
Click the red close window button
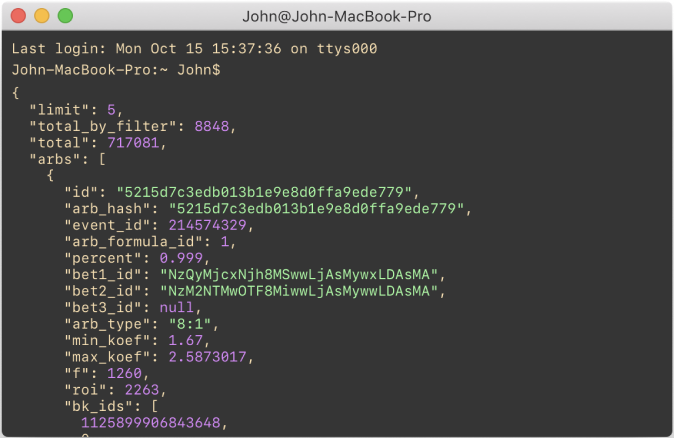(x=18, y=17)
